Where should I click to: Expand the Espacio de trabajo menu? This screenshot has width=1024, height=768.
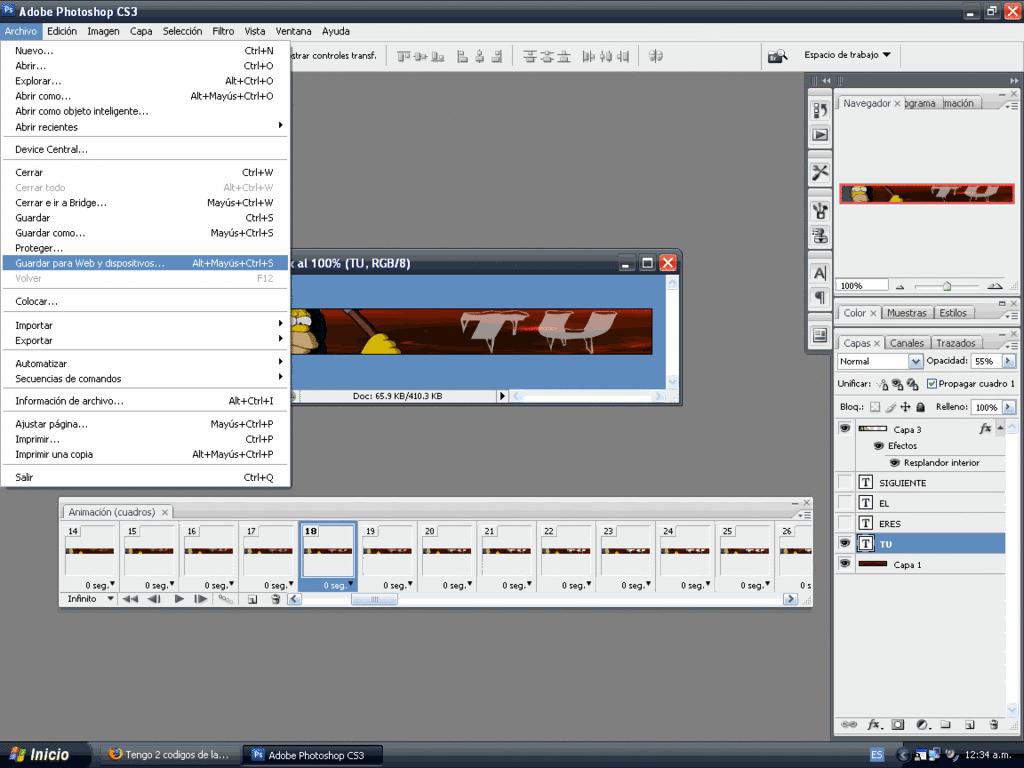coord(846,55)
